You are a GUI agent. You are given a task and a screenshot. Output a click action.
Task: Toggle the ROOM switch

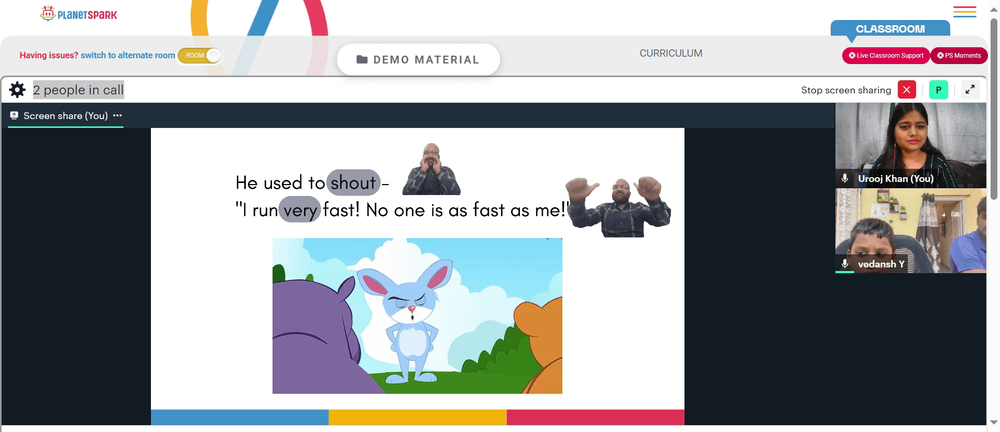[x=200, y=56]
